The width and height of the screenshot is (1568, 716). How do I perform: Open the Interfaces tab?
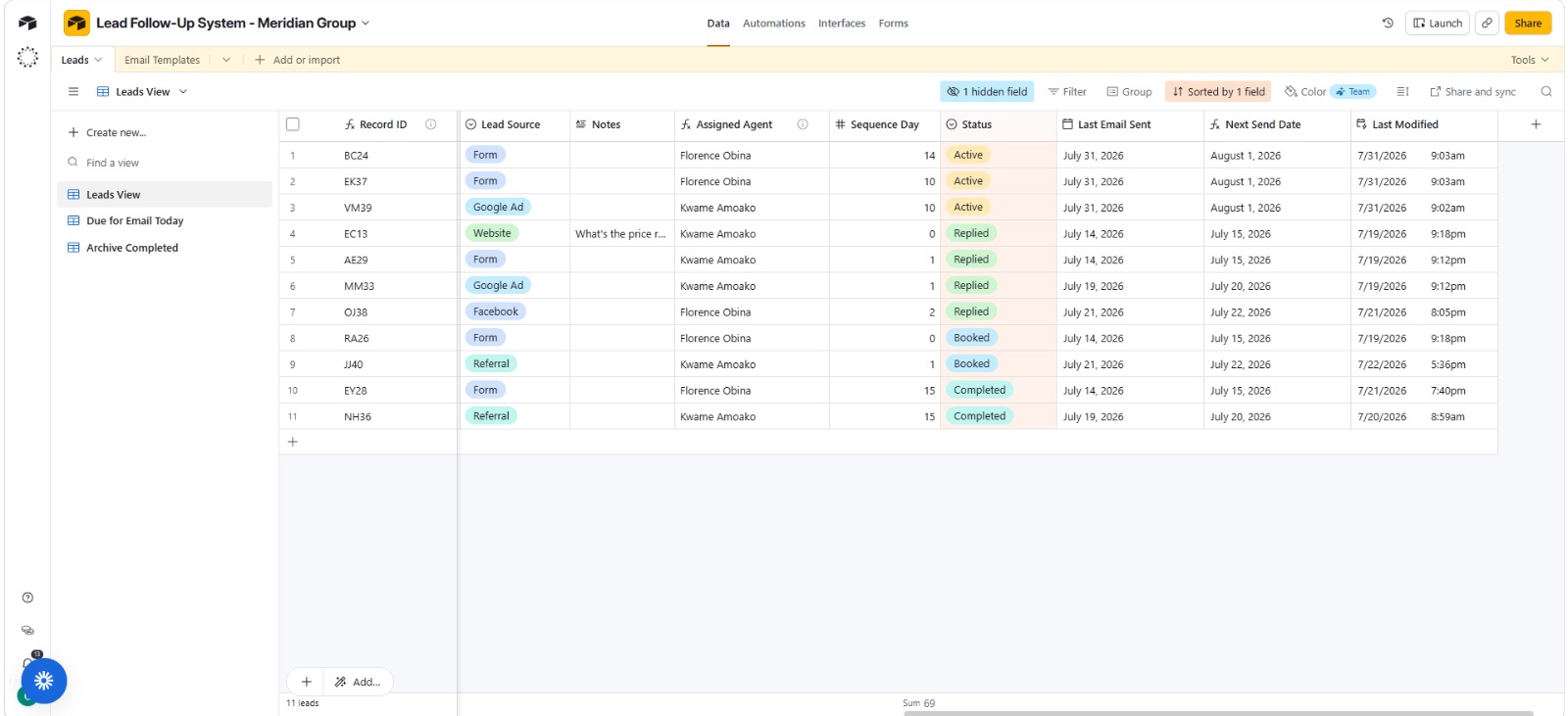point(842,23)
